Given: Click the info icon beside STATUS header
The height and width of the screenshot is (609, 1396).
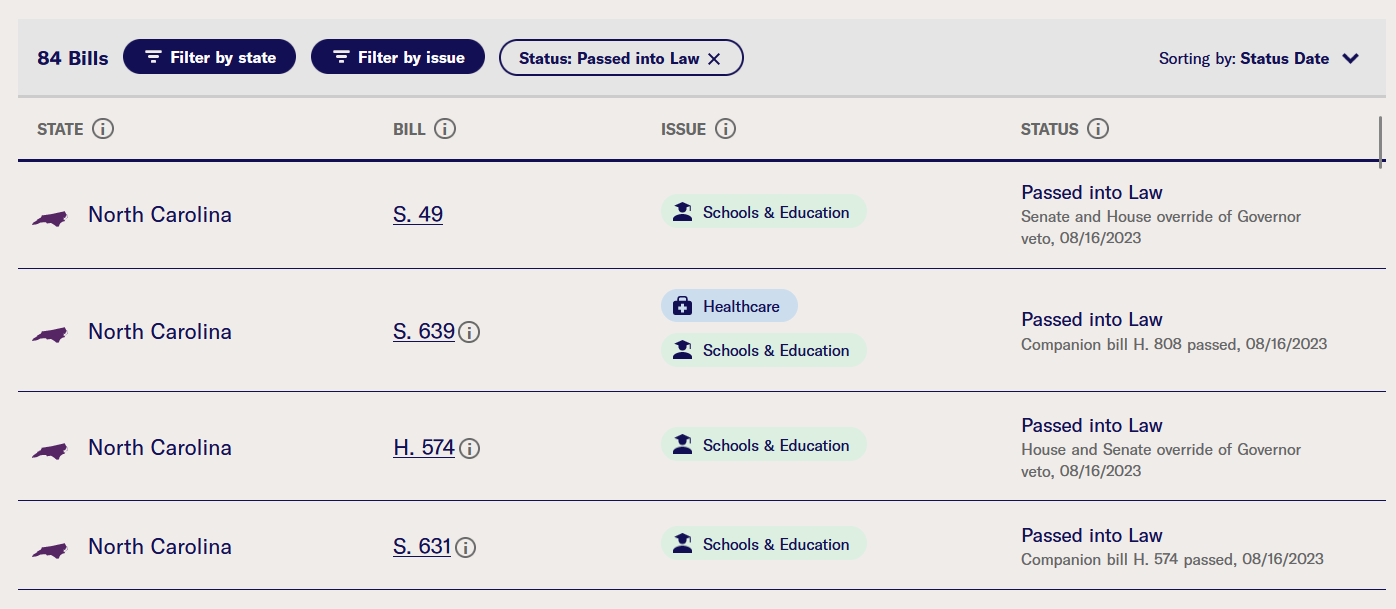Looking at the screenshot, I should point(1098,129).
